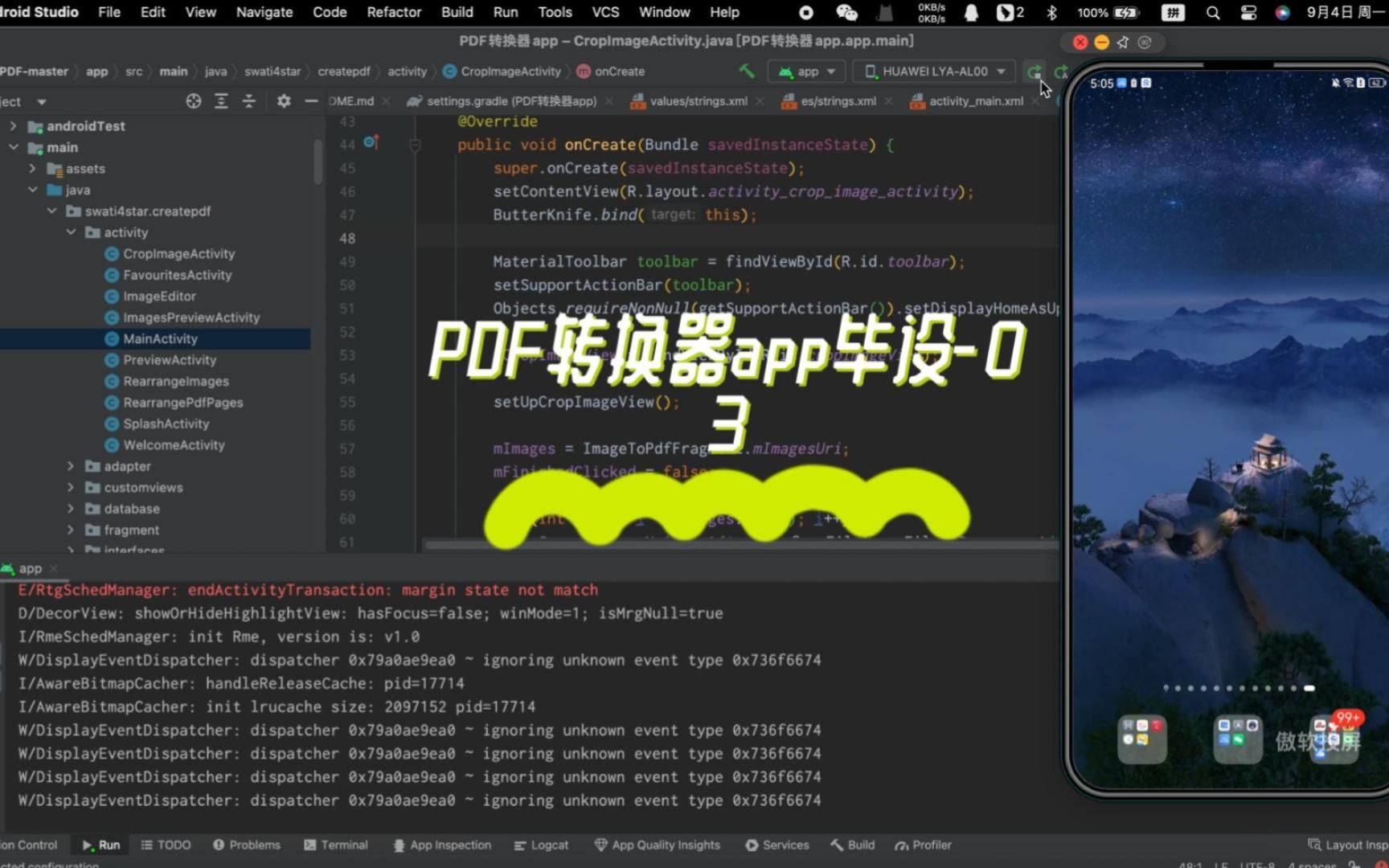Open the 'app' run configuration dropdown
1389x868 pixels.
coord(806,71)
